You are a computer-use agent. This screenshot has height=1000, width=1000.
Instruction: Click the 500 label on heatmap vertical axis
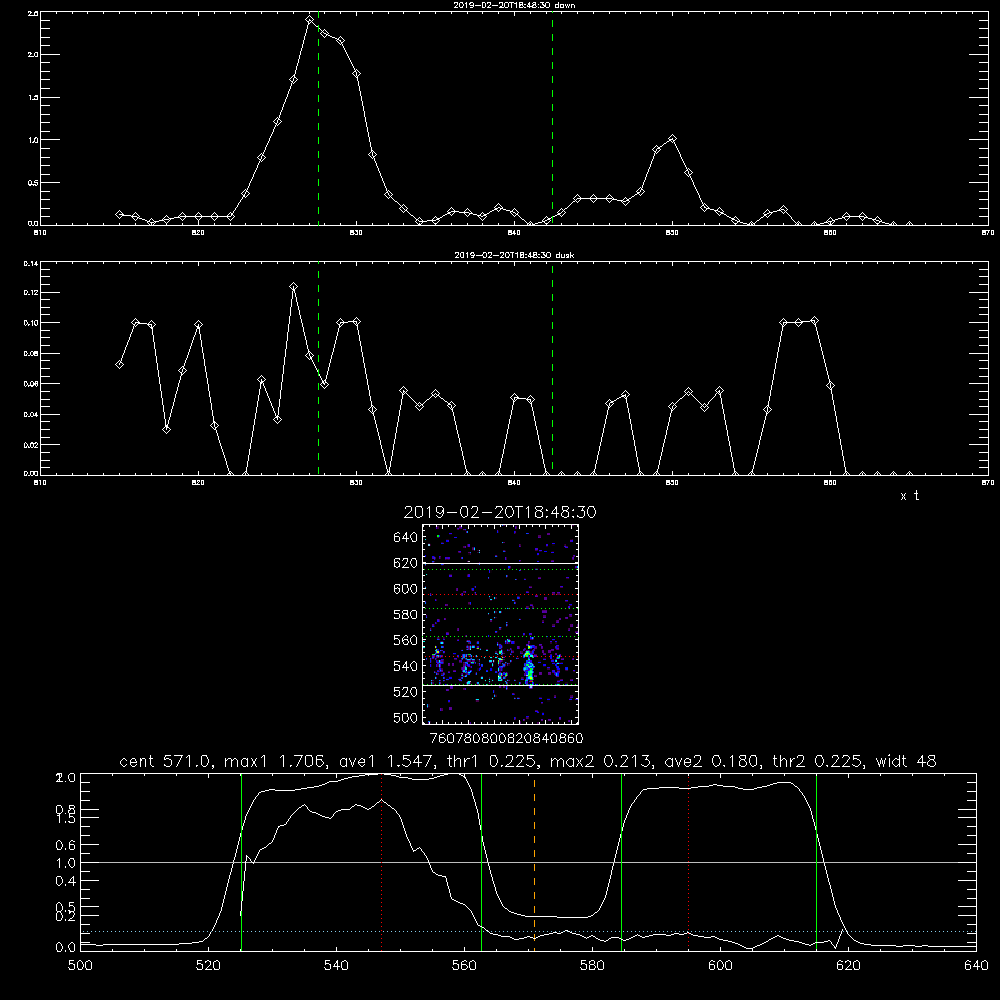(406, 718)
